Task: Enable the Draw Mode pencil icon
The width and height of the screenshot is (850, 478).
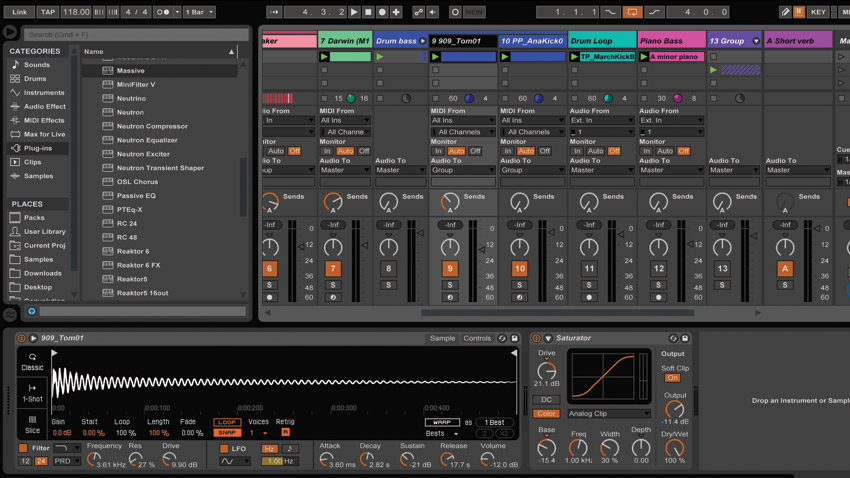Action: tap(784, 12)
